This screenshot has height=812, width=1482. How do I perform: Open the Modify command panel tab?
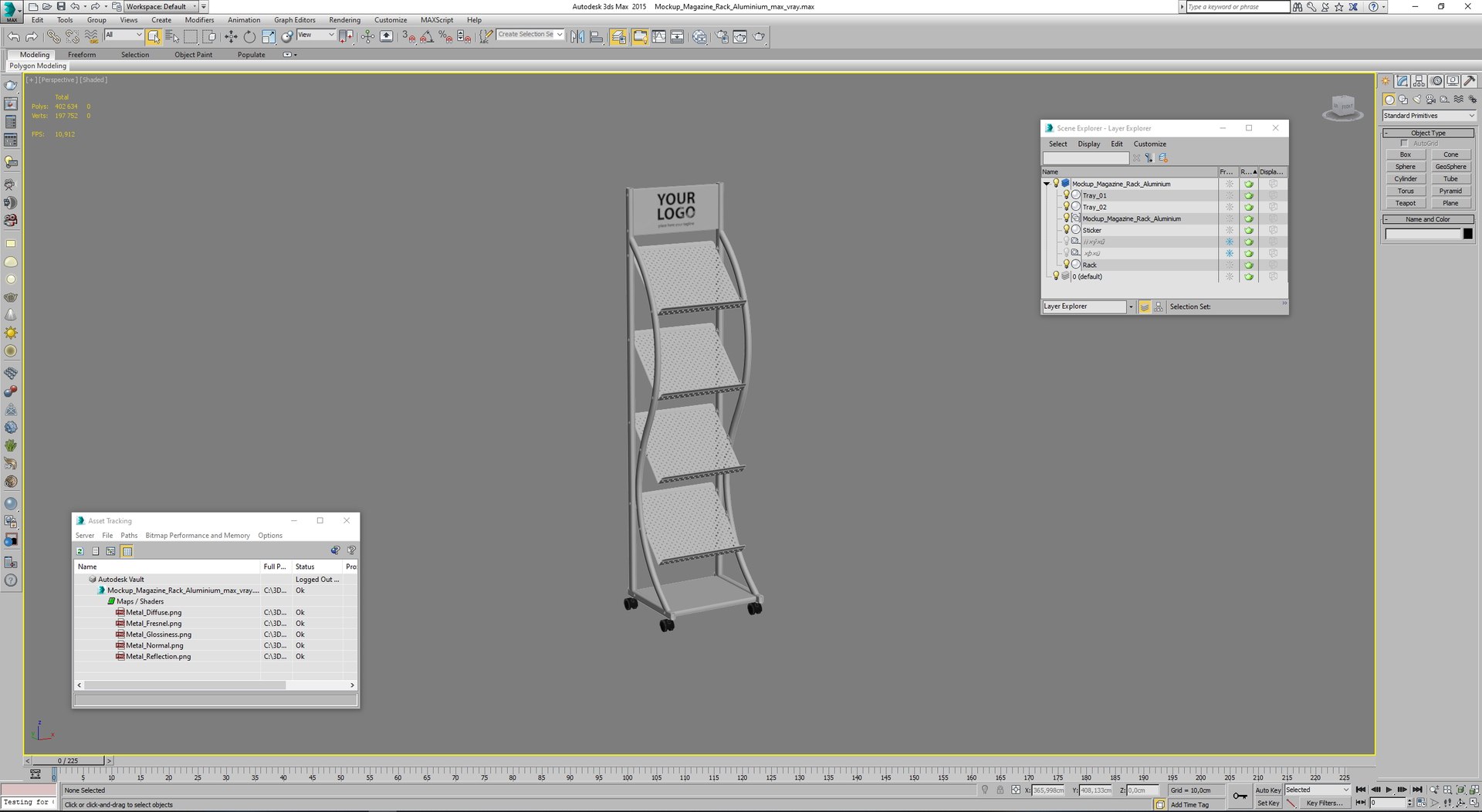click(1402, 81)
